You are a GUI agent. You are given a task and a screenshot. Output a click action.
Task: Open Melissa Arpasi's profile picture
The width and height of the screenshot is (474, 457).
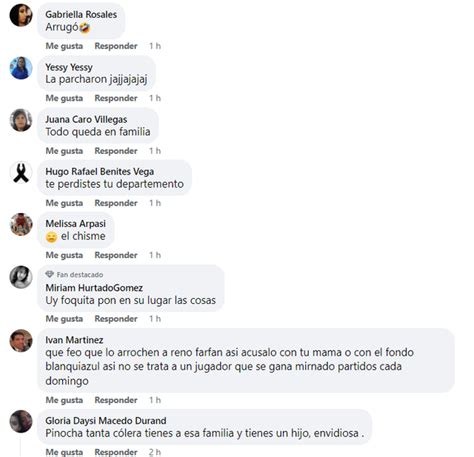21,224
